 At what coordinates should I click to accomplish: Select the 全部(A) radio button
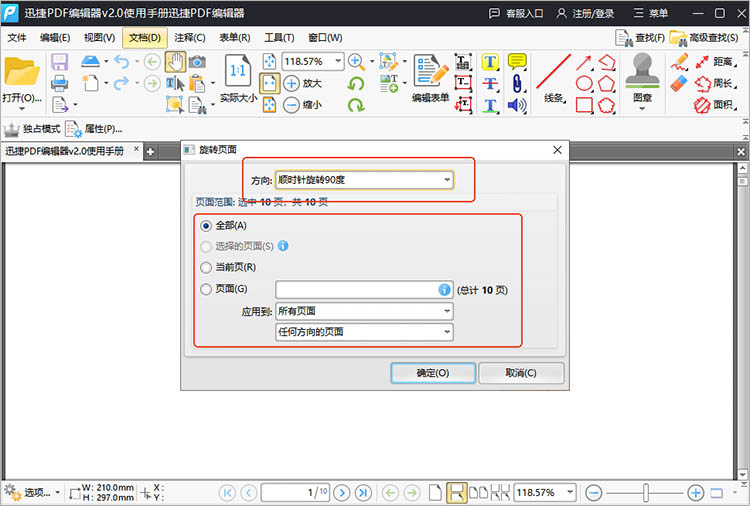tap(206, 226)
